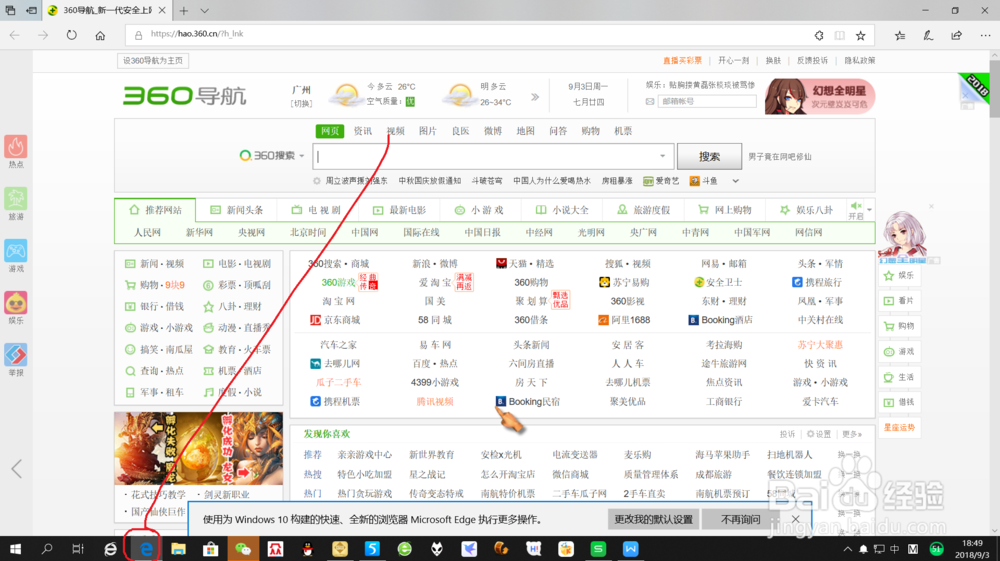Open the Edge favorites hub
This screenshot has height=561, width=1000.
point(900,35)
